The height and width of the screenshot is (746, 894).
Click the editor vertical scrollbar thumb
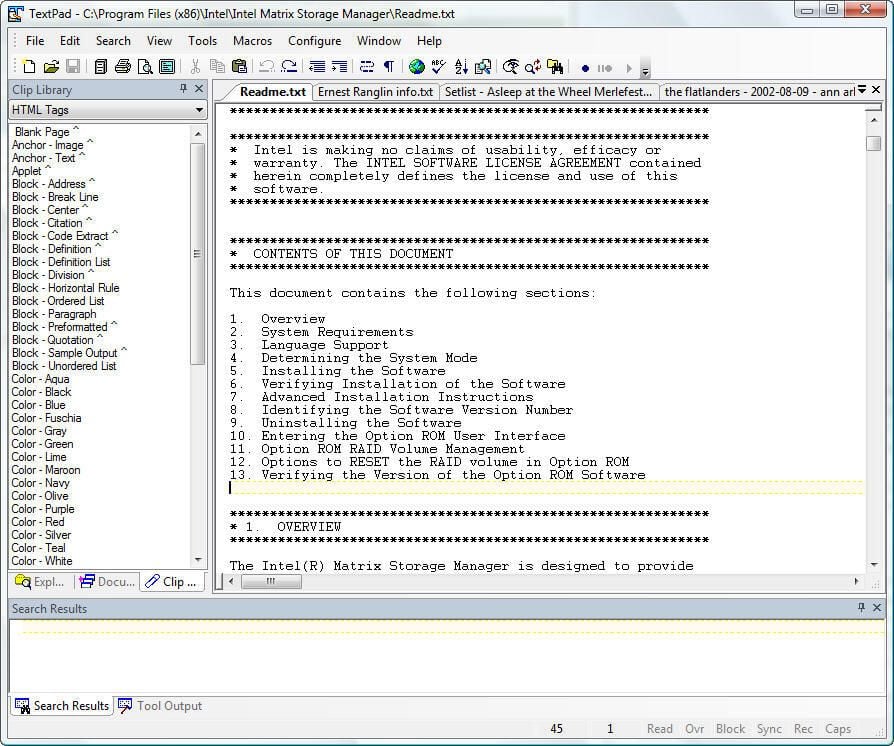tap(873, 143)
